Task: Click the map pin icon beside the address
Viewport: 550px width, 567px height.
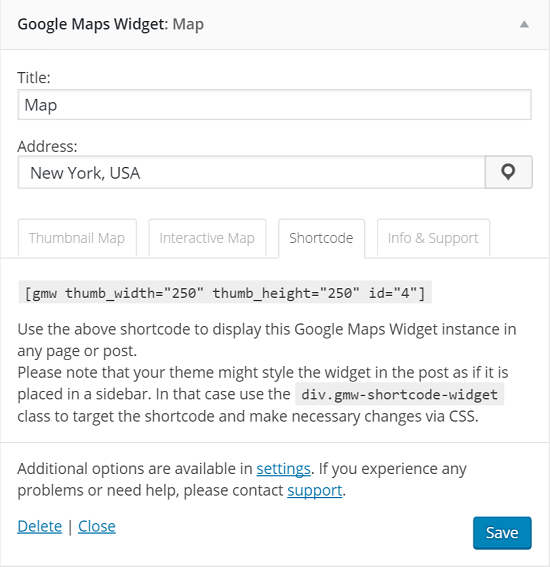Action: point(508,172)
